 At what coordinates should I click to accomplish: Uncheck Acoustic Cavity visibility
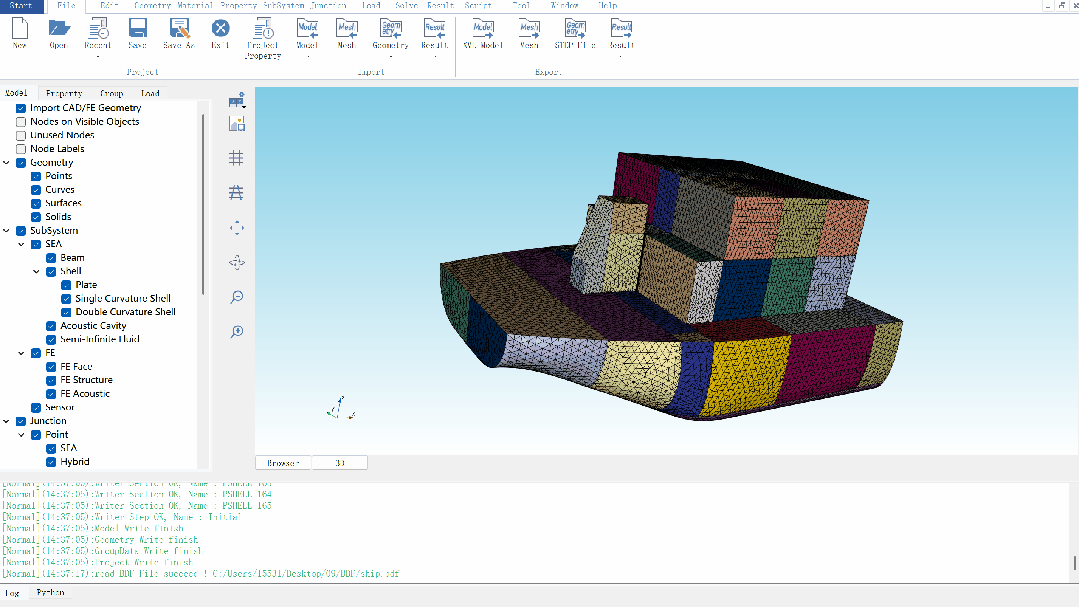51,326
